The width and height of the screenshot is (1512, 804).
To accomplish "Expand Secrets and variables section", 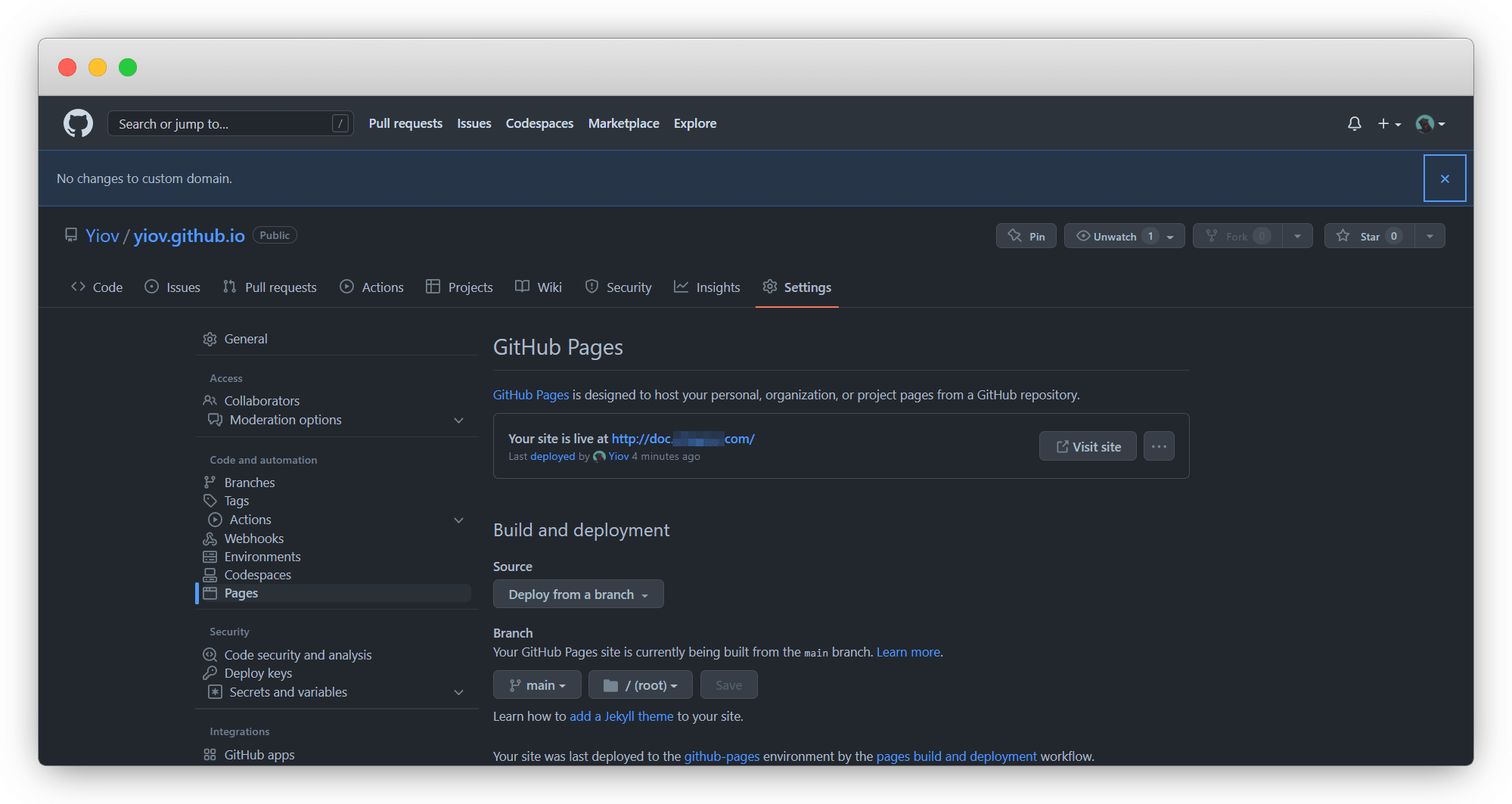I will 458,693.
